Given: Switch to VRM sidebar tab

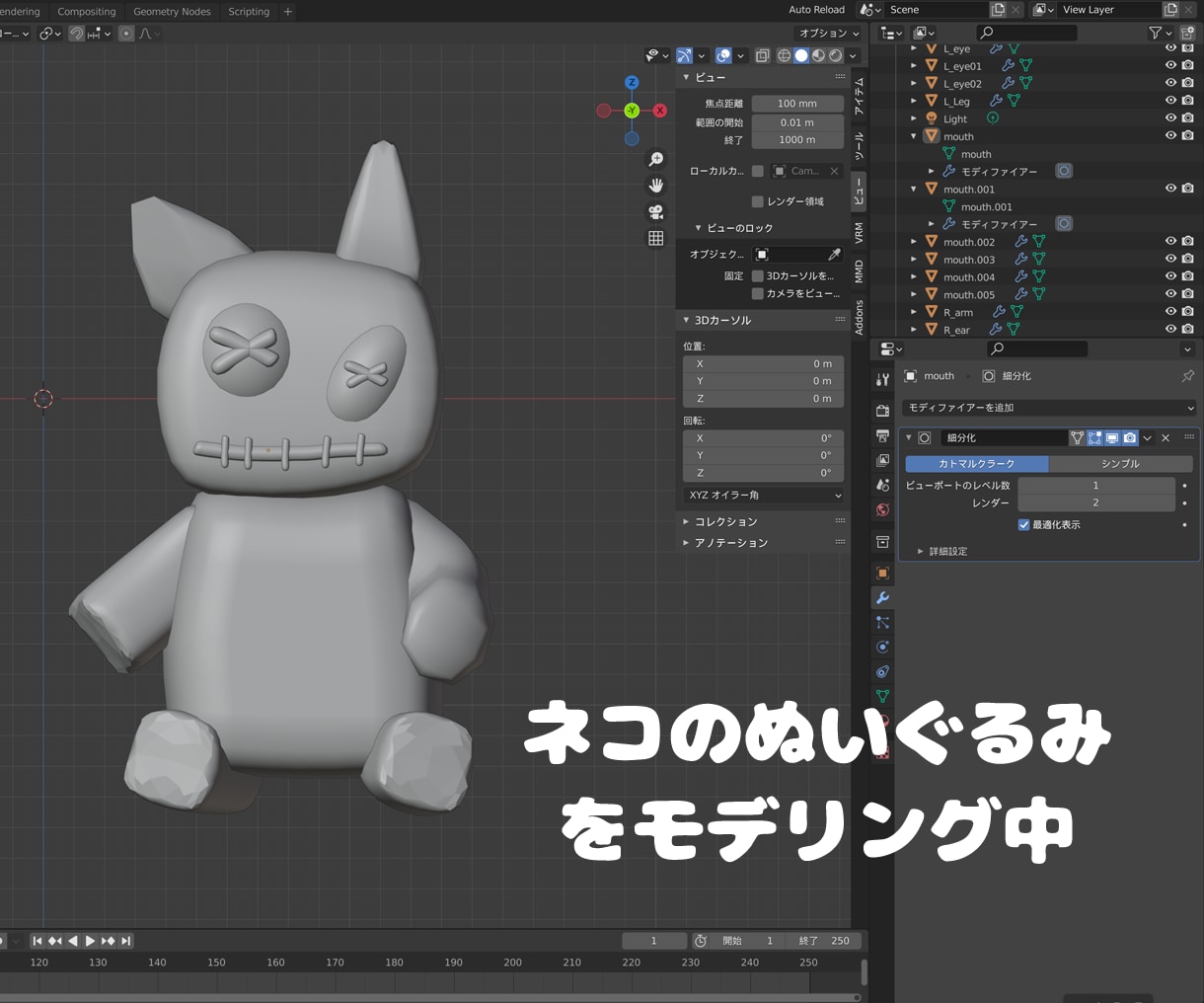Looking at the screenshot, I should pyautogui.click(x=859, y=233).
